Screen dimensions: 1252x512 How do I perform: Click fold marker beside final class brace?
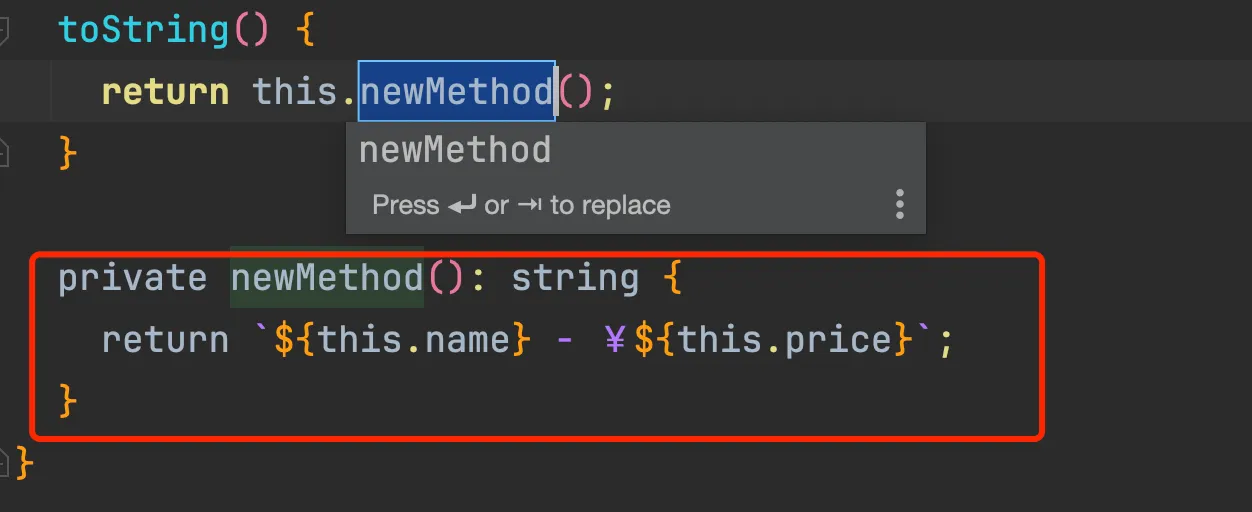click(x=3, y=463)
